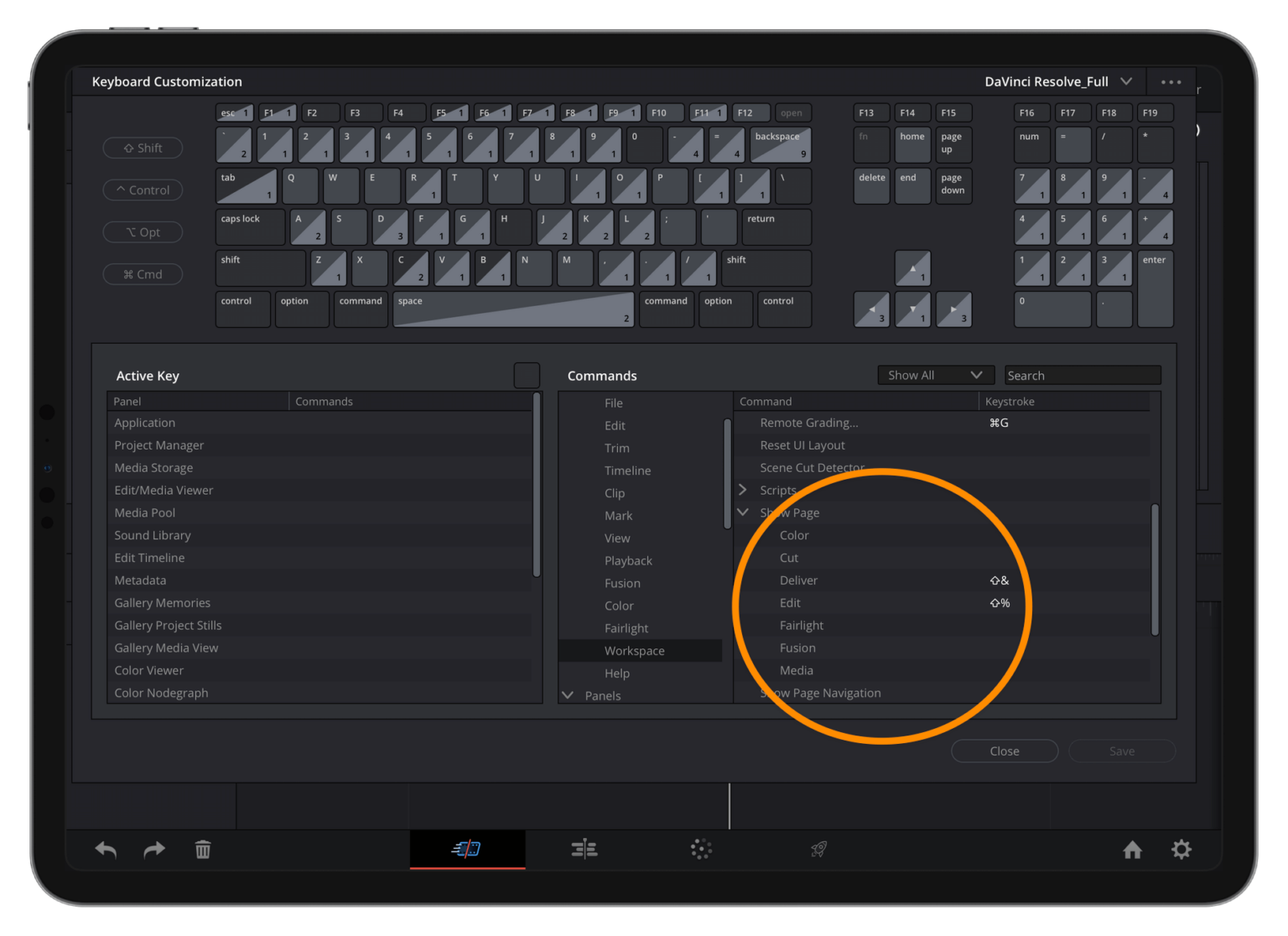This screenshot has height=936, width=1288.
Task: Open the Edit page icon
Action: pyautogui.click(x=584, y=849)
